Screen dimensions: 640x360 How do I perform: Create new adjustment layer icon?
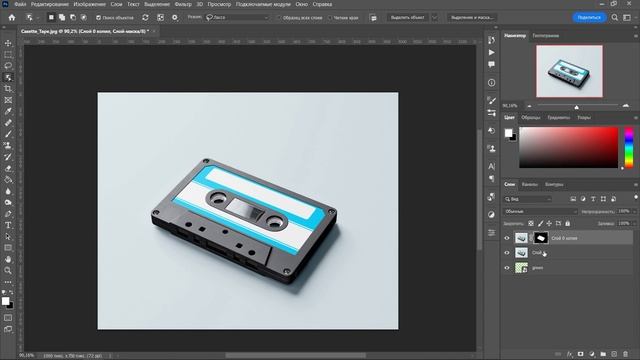592,354
